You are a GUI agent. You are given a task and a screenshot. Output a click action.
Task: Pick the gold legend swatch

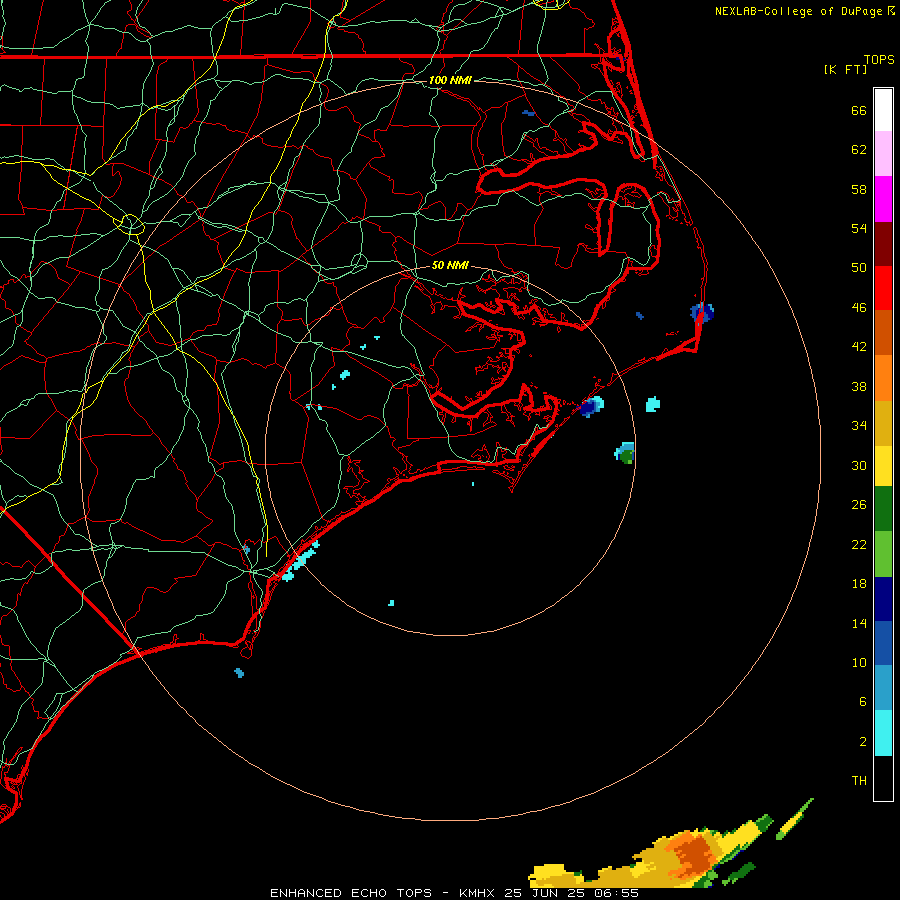pyautogui.click(x=883, y=423)
